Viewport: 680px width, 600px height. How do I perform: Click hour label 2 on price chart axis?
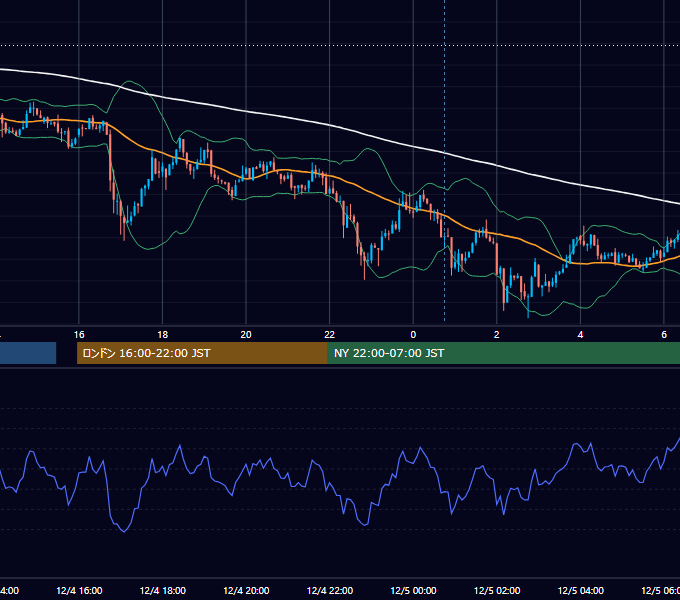pos(497,335)
